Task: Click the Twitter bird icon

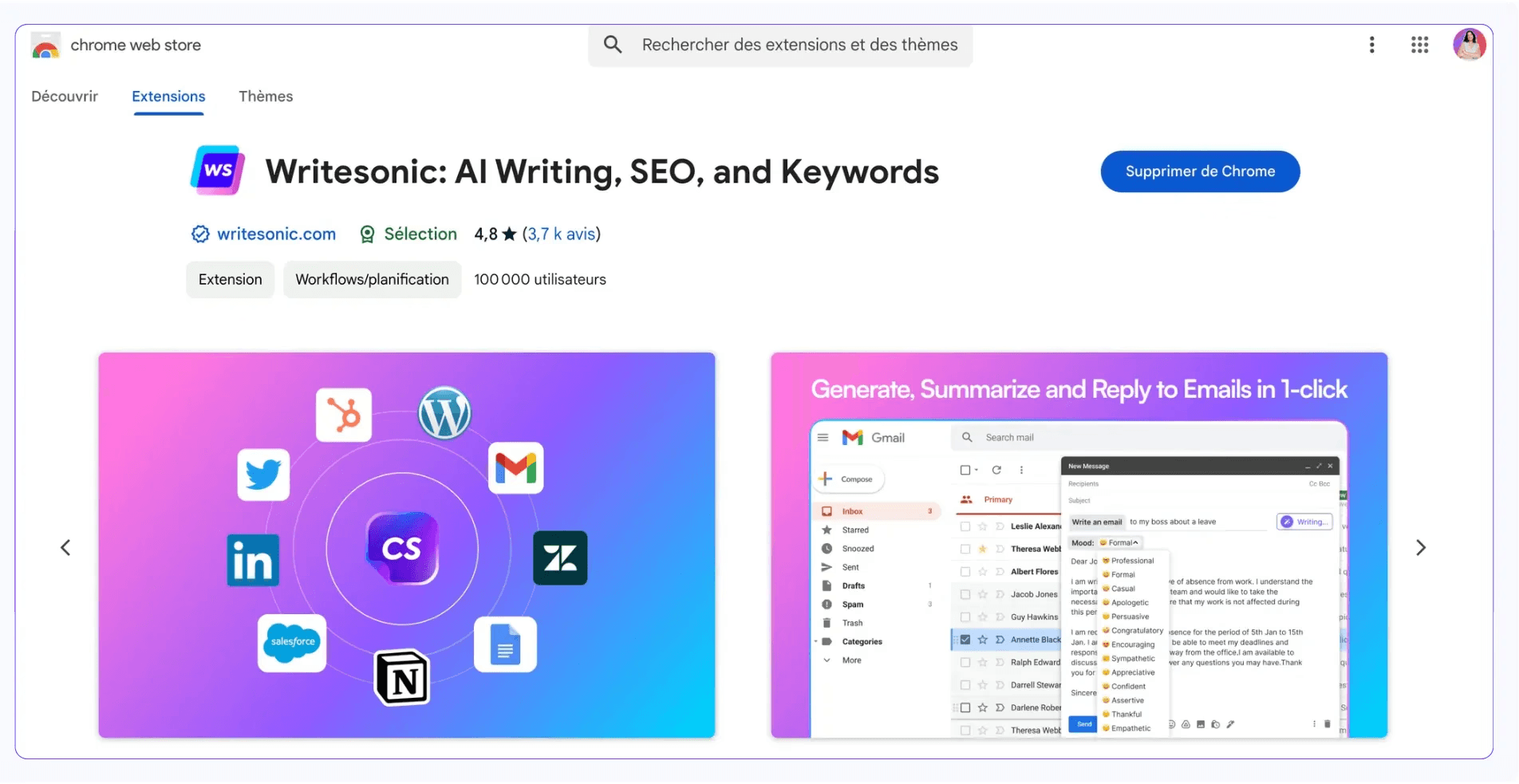Action: pyautogui.click(x=263, y=475)
